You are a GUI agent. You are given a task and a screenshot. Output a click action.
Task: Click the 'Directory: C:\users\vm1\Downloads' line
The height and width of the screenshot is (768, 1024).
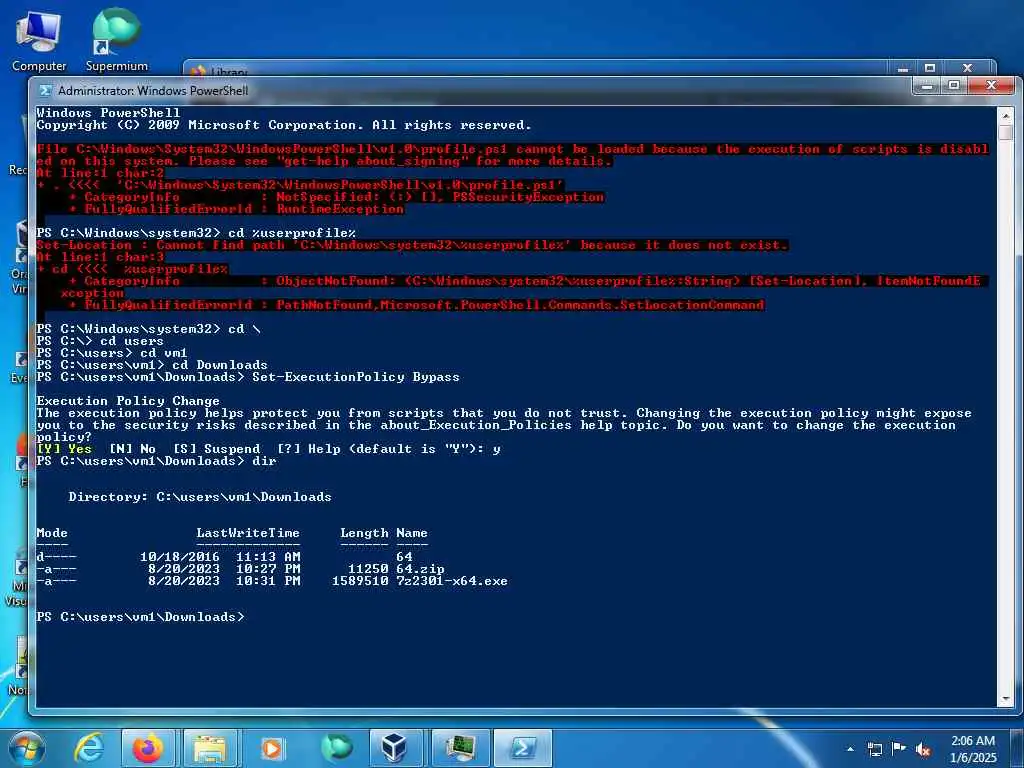click(x=200, y=497)
